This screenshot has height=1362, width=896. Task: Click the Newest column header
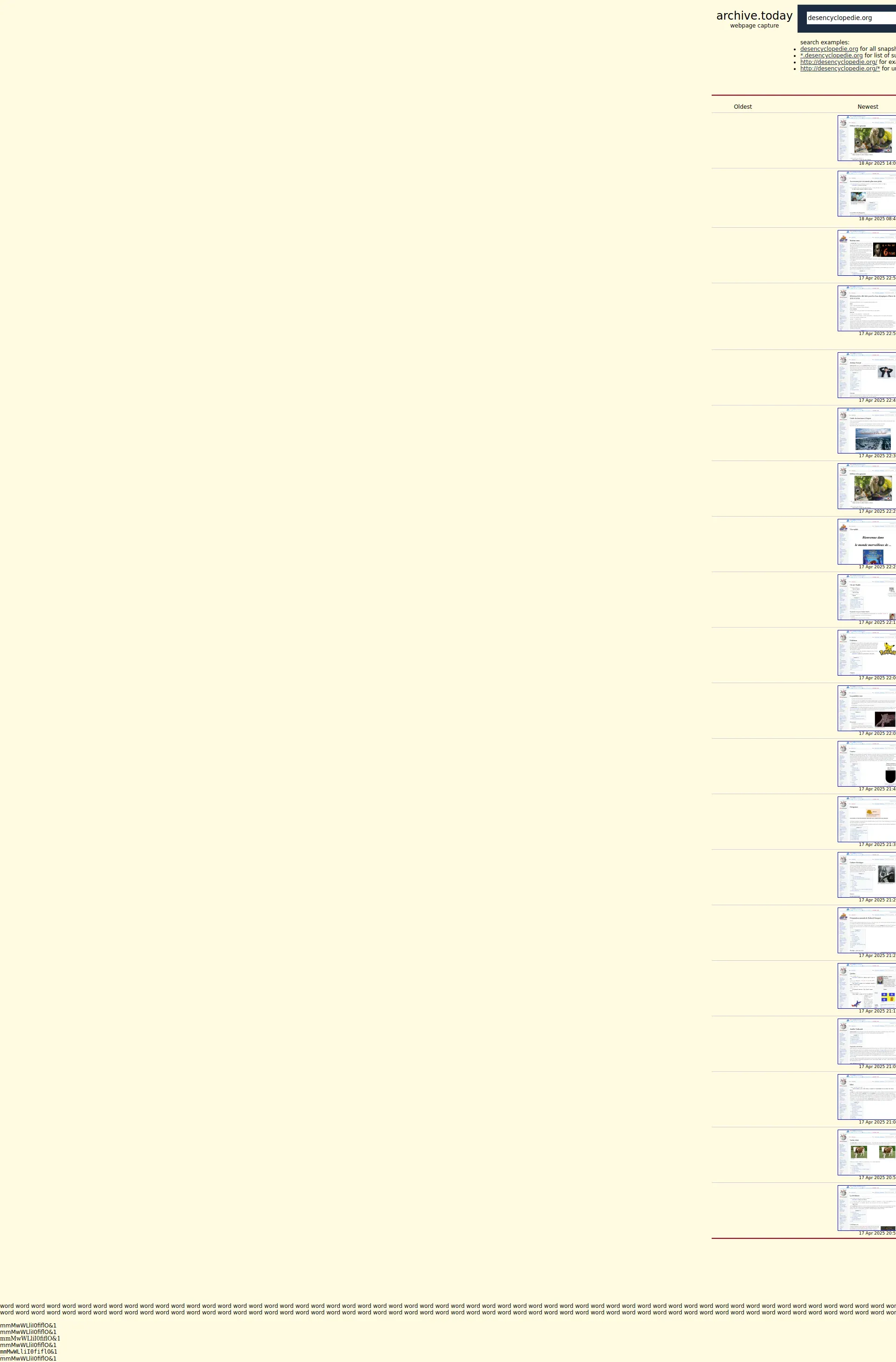868,107
